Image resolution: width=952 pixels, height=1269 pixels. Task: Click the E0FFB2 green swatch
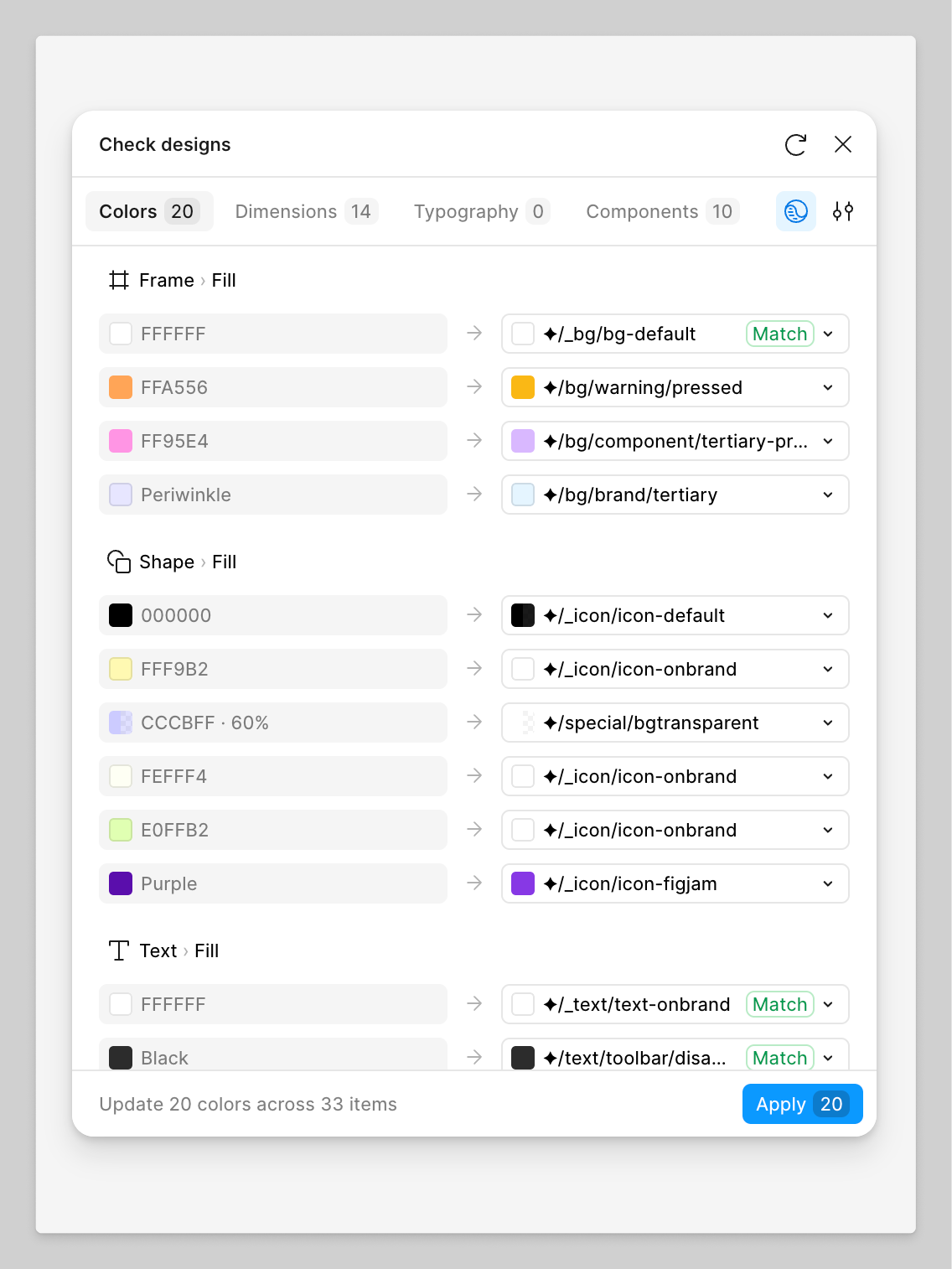(121, 830)
